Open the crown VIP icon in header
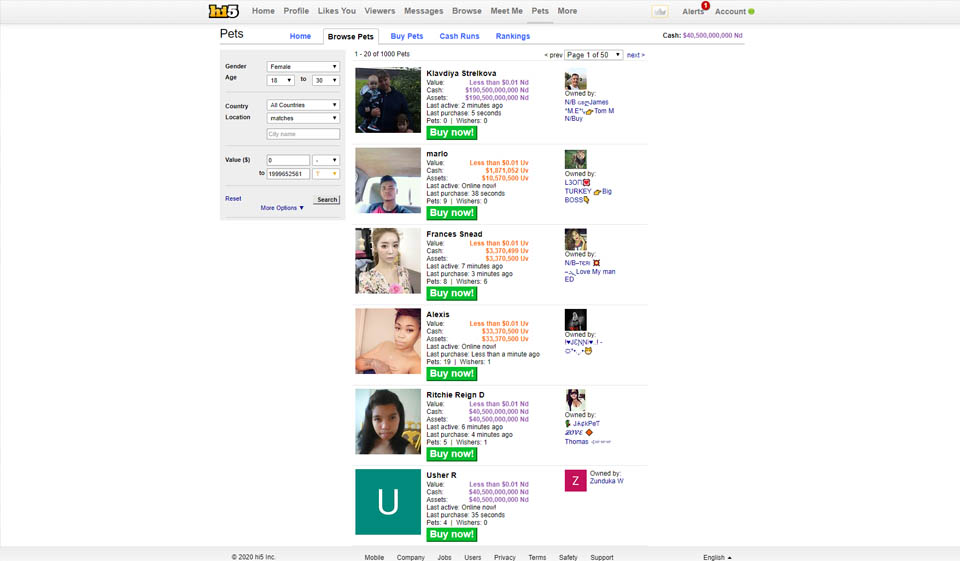 tap(659, 12)
